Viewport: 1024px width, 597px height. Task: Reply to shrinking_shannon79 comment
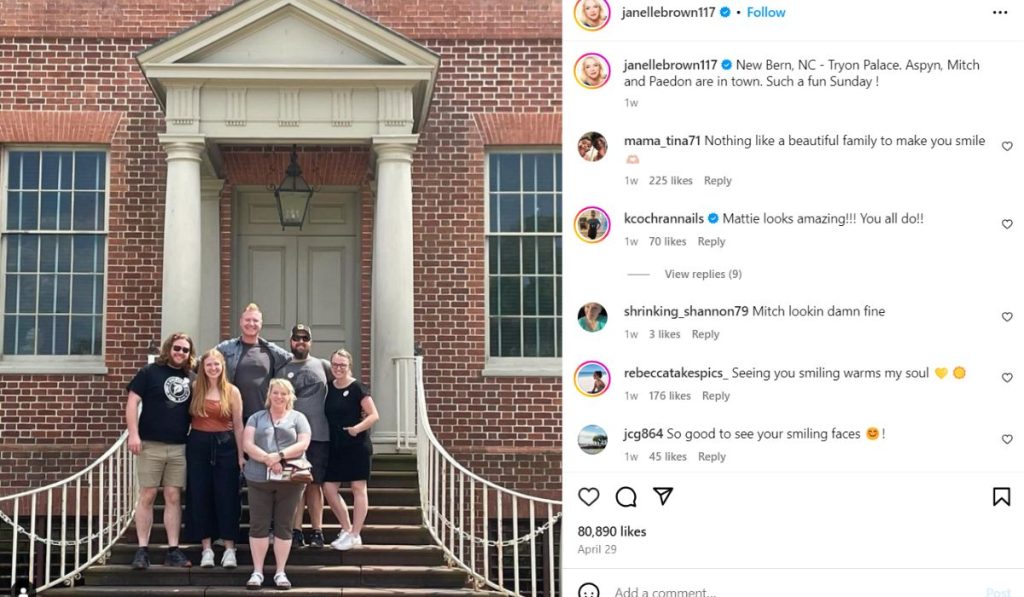705,334
